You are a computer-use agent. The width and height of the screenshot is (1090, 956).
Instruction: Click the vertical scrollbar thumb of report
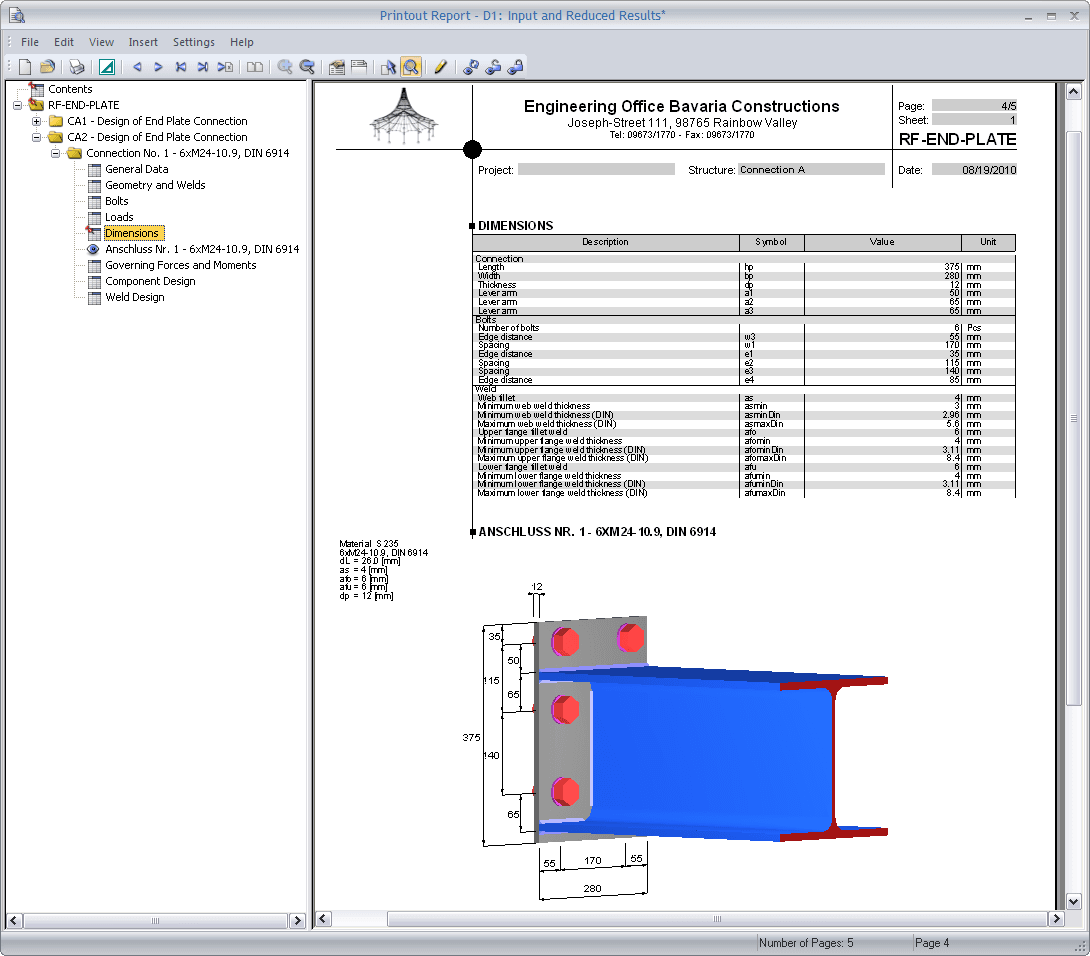tap(1073, 419)
